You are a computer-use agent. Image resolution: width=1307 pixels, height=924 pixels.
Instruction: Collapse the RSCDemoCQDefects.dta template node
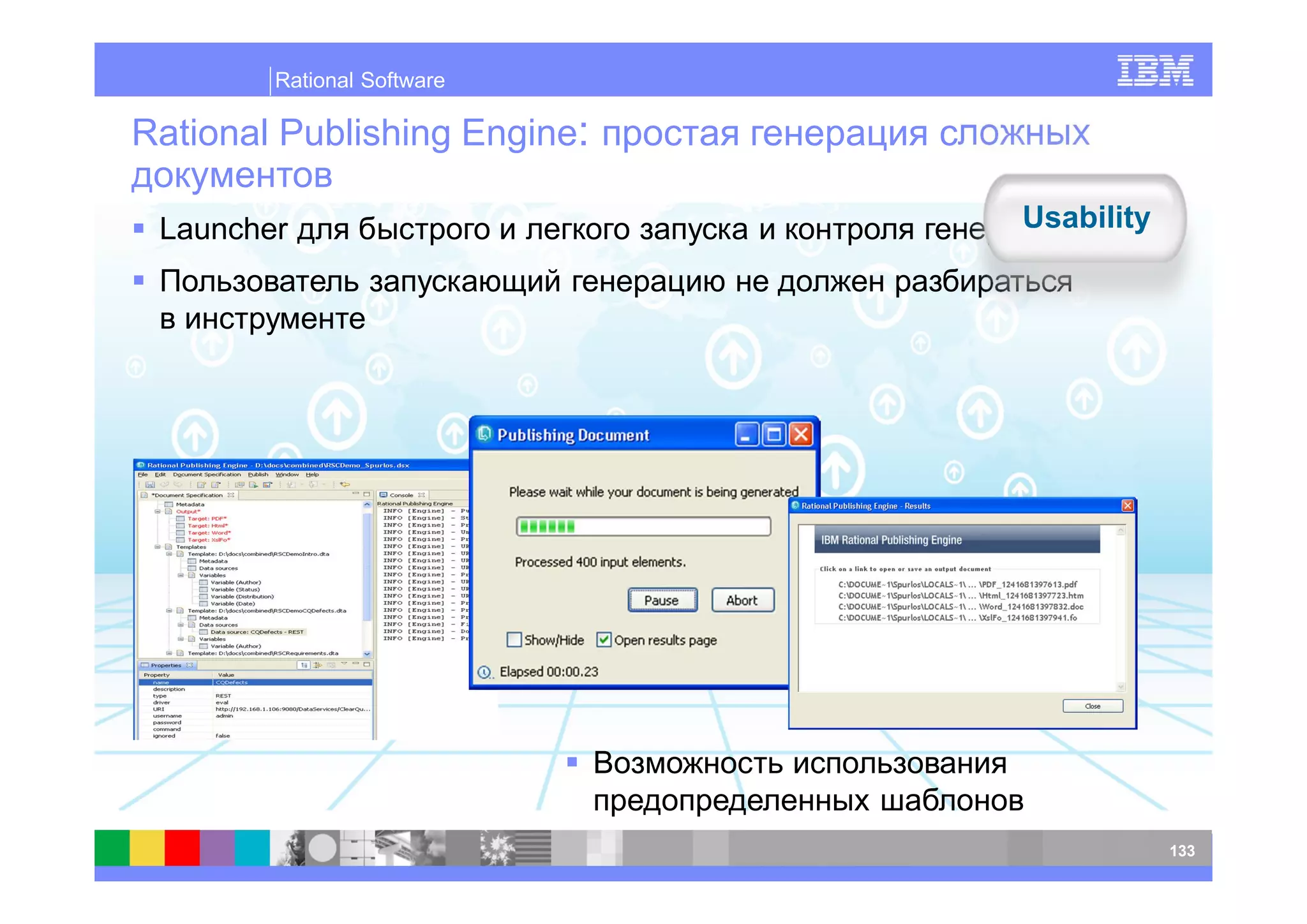(169, 611)
